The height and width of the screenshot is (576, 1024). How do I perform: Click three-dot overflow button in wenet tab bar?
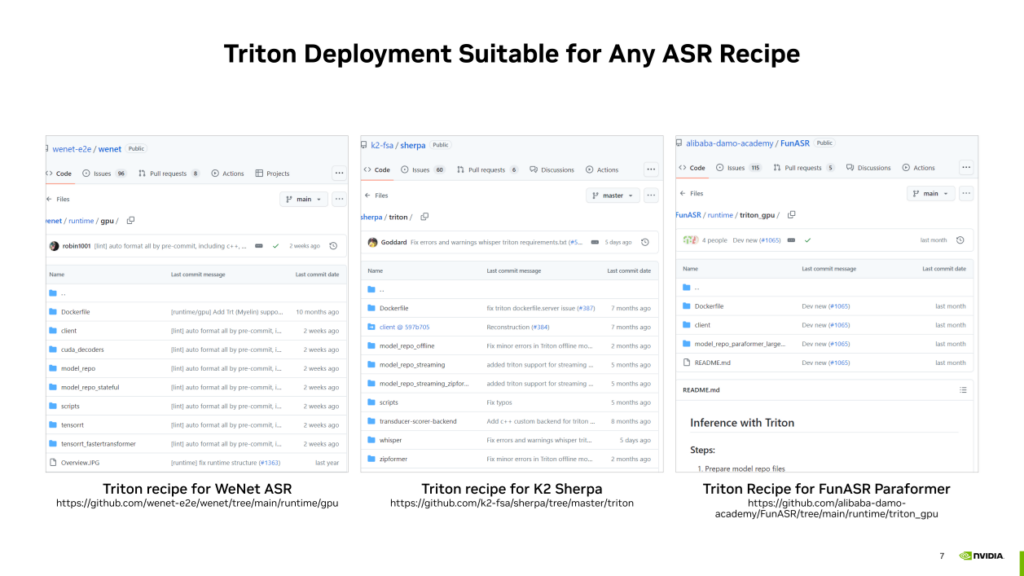point(339,173)
